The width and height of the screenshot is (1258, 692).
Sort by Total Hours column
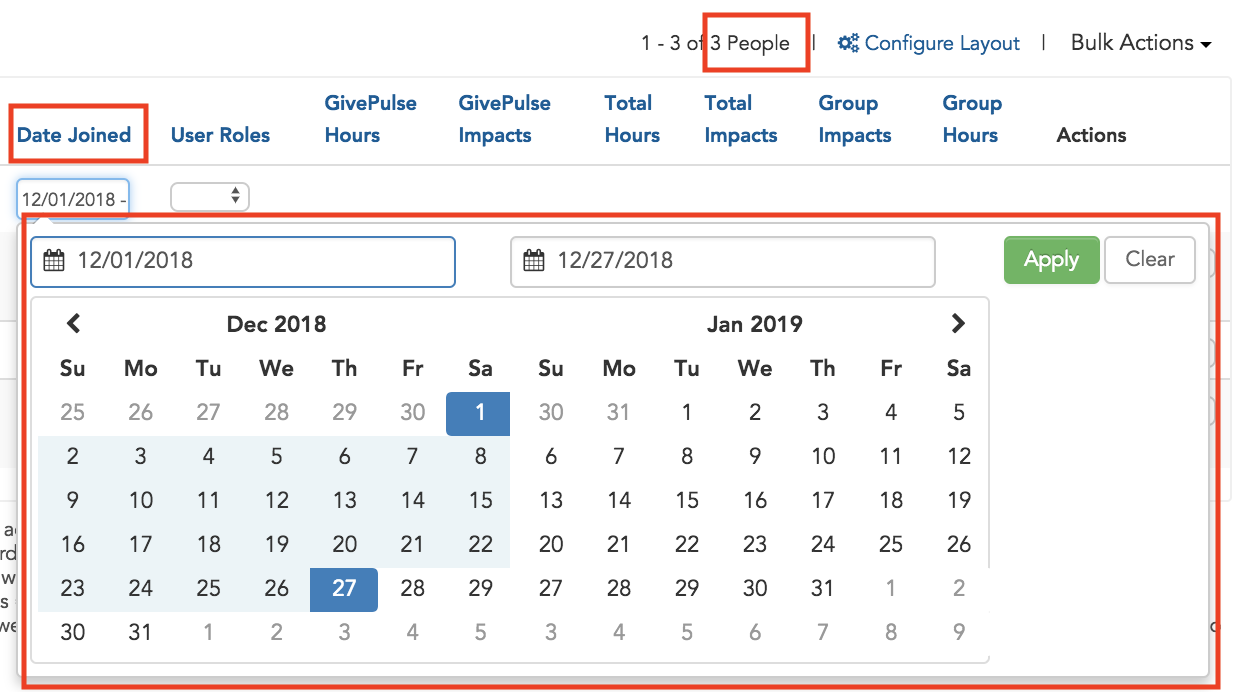[x=632, y=119]
